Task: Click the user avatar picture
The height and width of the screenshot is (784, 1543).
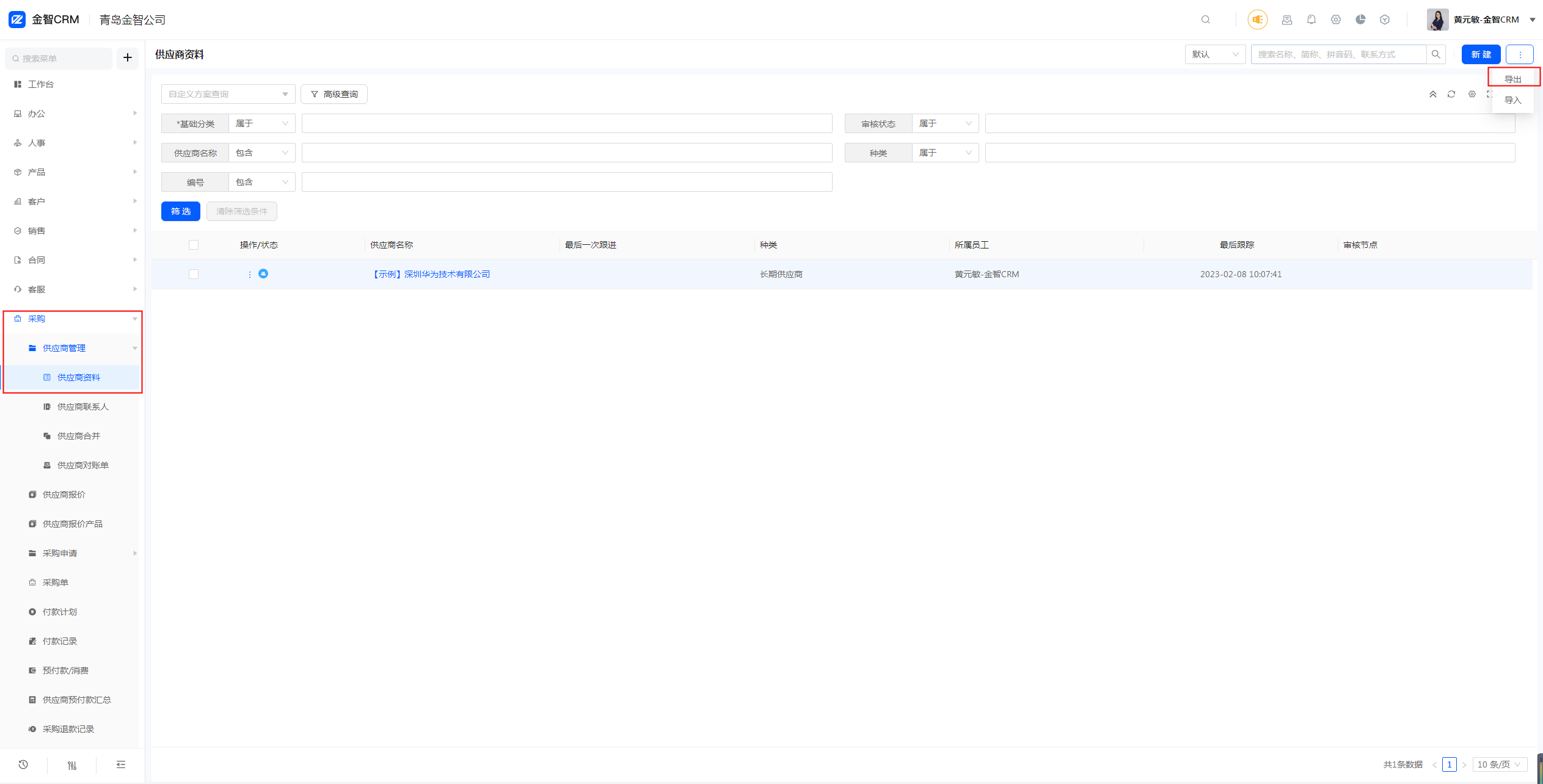Action: tap(1437, 20)
